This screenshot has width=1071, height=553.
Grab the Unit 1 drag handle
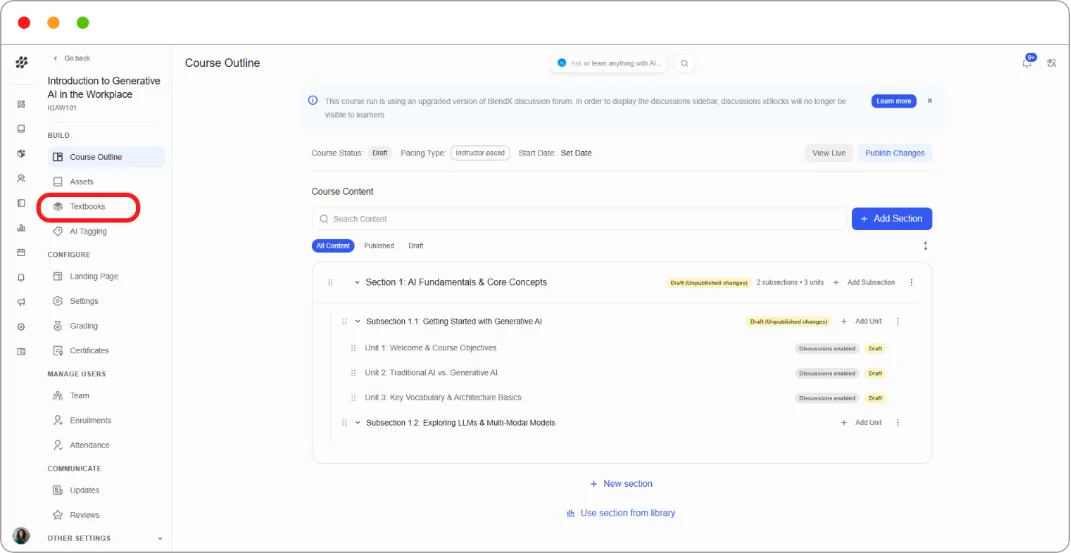coord(353,348)
